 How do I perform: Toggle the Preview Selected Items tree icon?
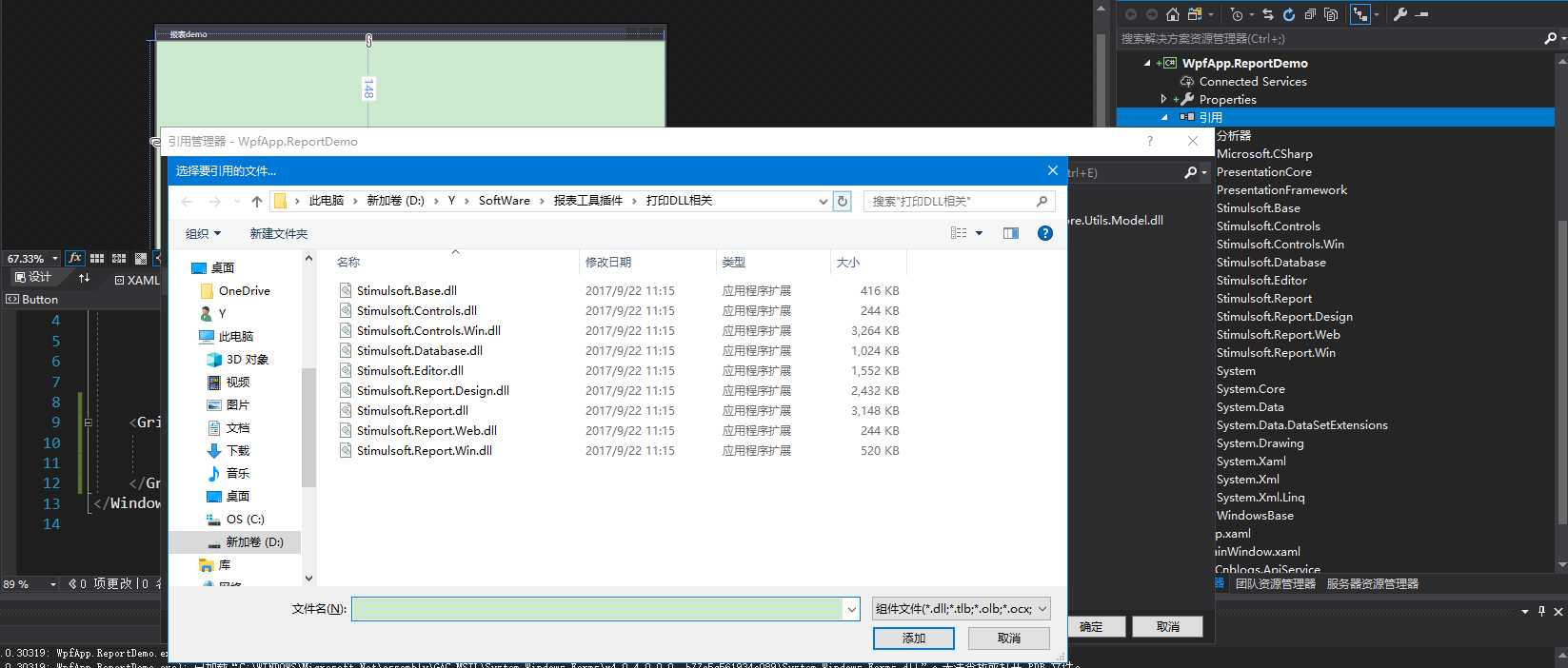[x=1361, y=14]
